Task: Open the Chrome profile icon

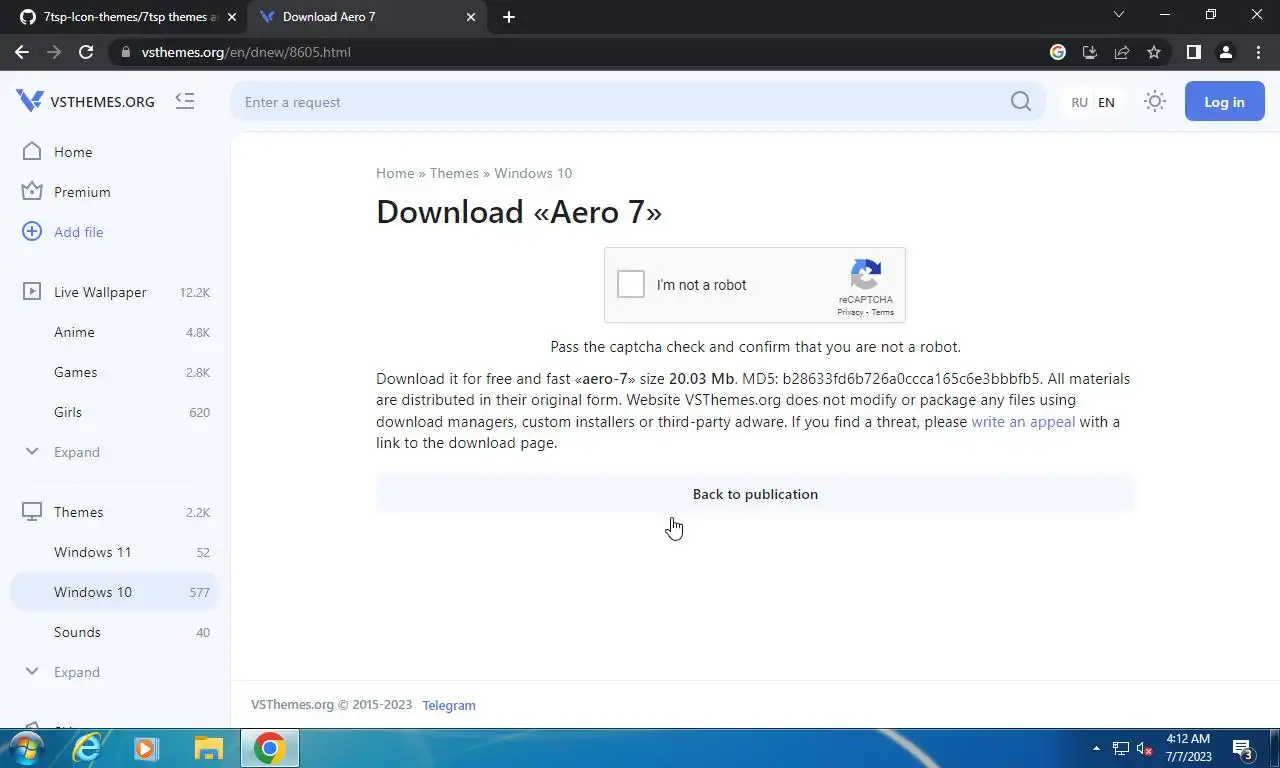Action: tap(1226, 52)
